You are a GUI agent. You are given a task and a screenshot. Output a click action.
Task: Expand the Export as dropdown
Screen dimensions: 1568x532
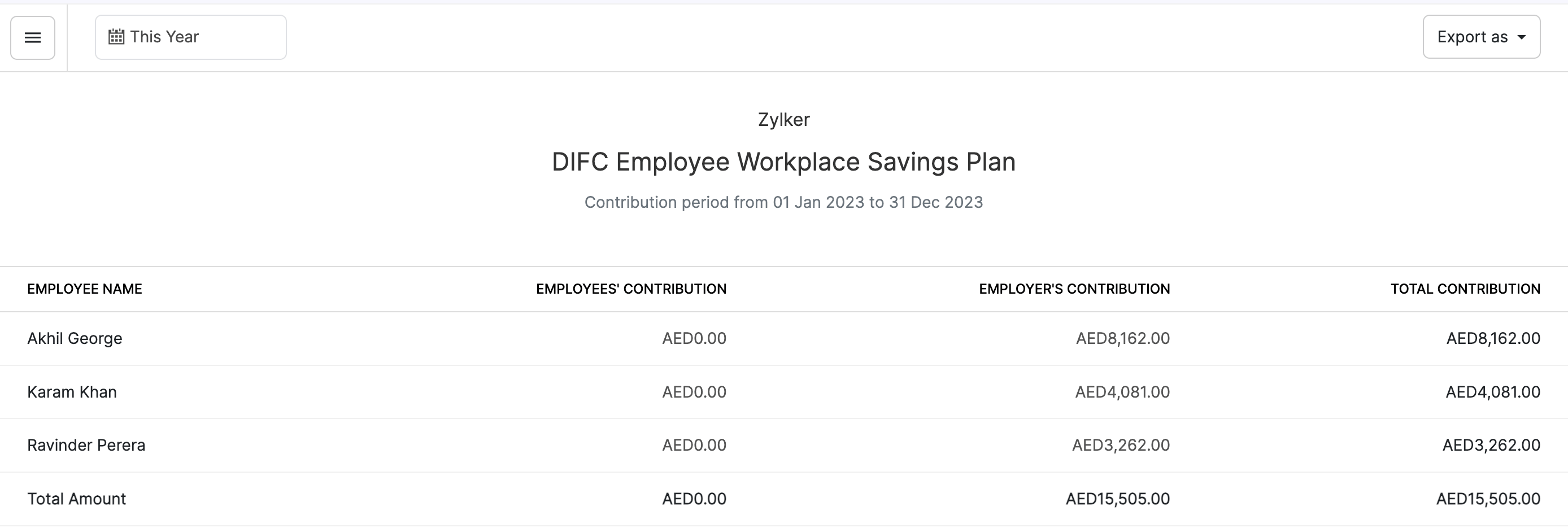tap(1480, 37)
